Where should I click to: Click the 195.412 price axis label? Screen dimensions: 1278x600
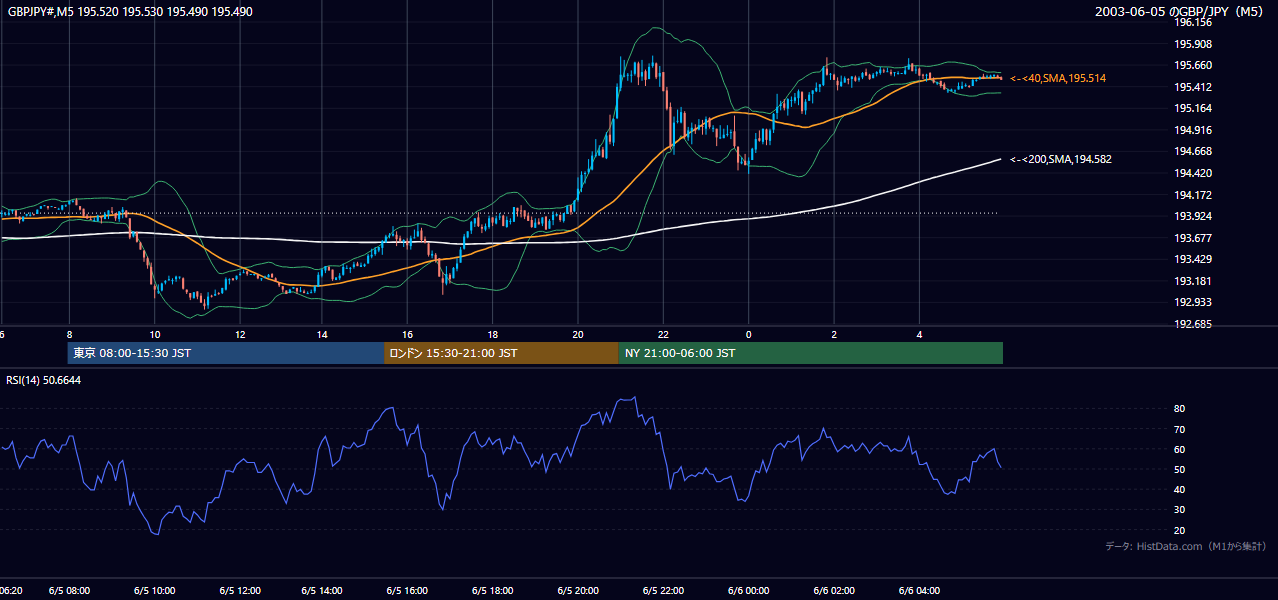(x=1193, y=87)
